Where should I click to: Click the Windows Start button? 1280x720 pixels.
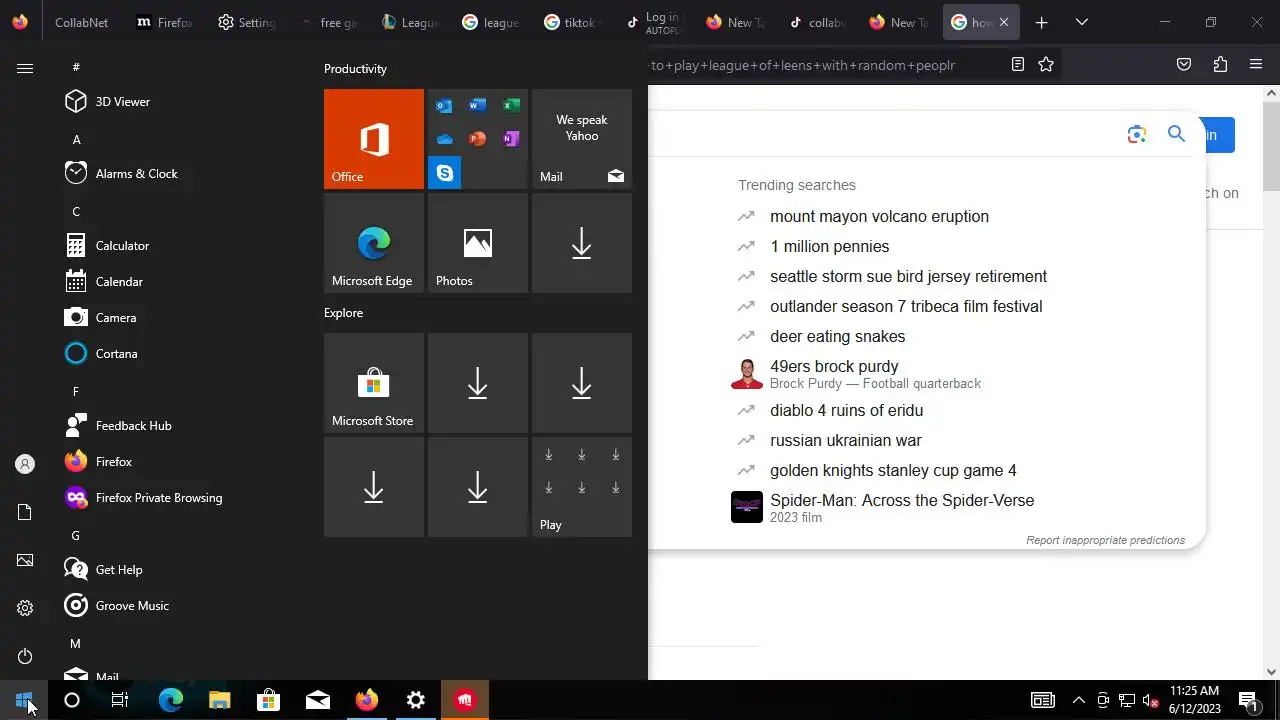point(24,700)
